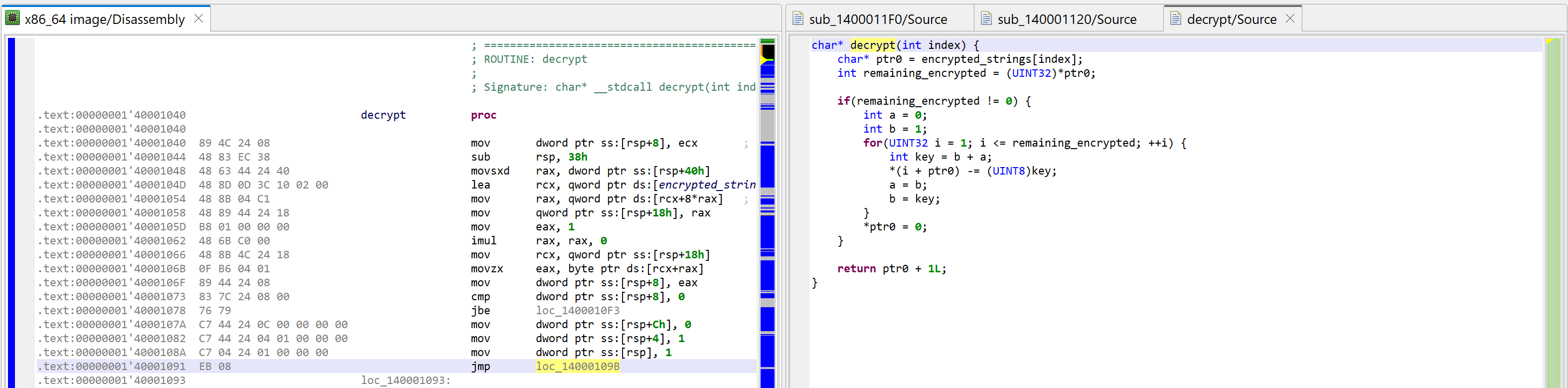
Task: Click the return ptr0 + 1L; statement
Action: click(892, 269)
